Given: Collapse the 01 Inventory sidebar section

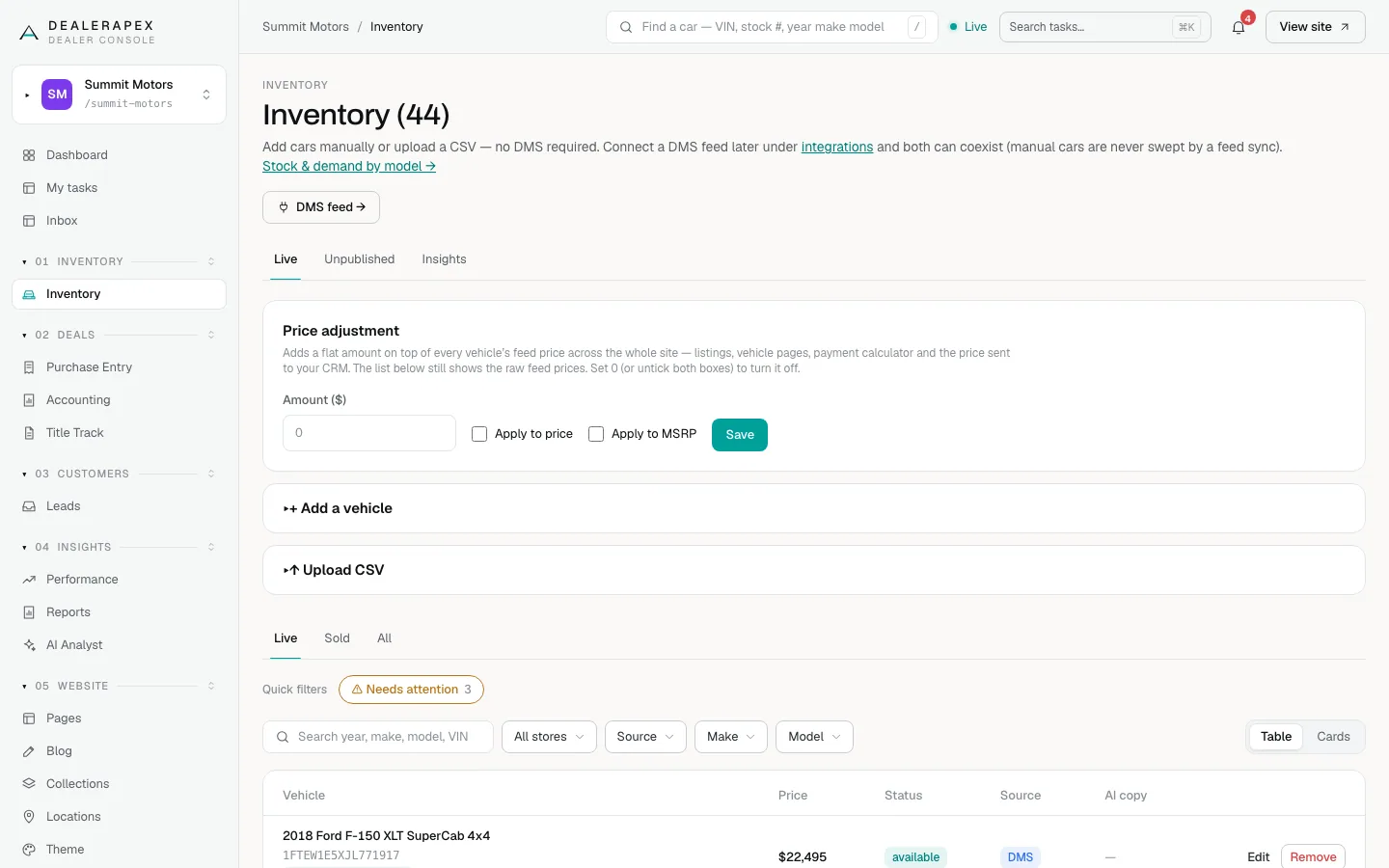Looking at the screenshot, I should pos(119,261).
